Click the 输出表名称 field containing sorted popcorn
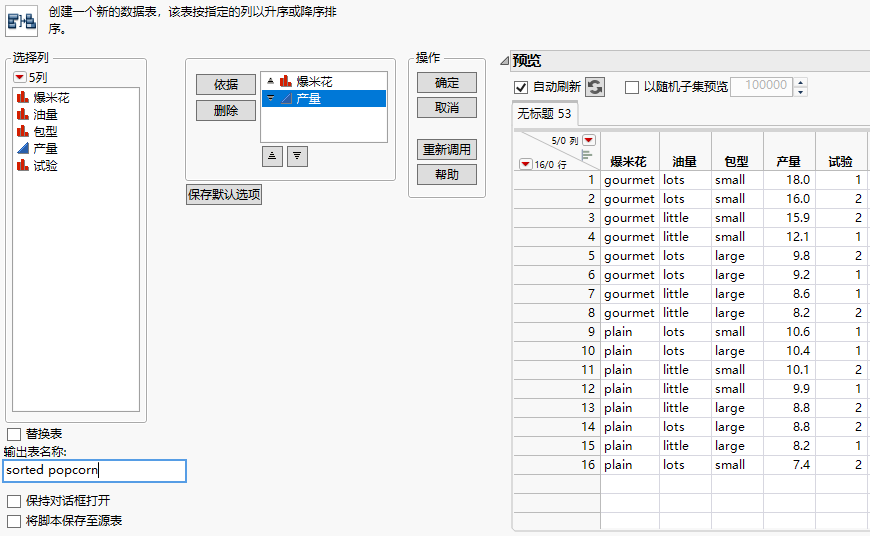Image resolution: width=870 pixels, height=536 pixels. (x=94, y=471)
